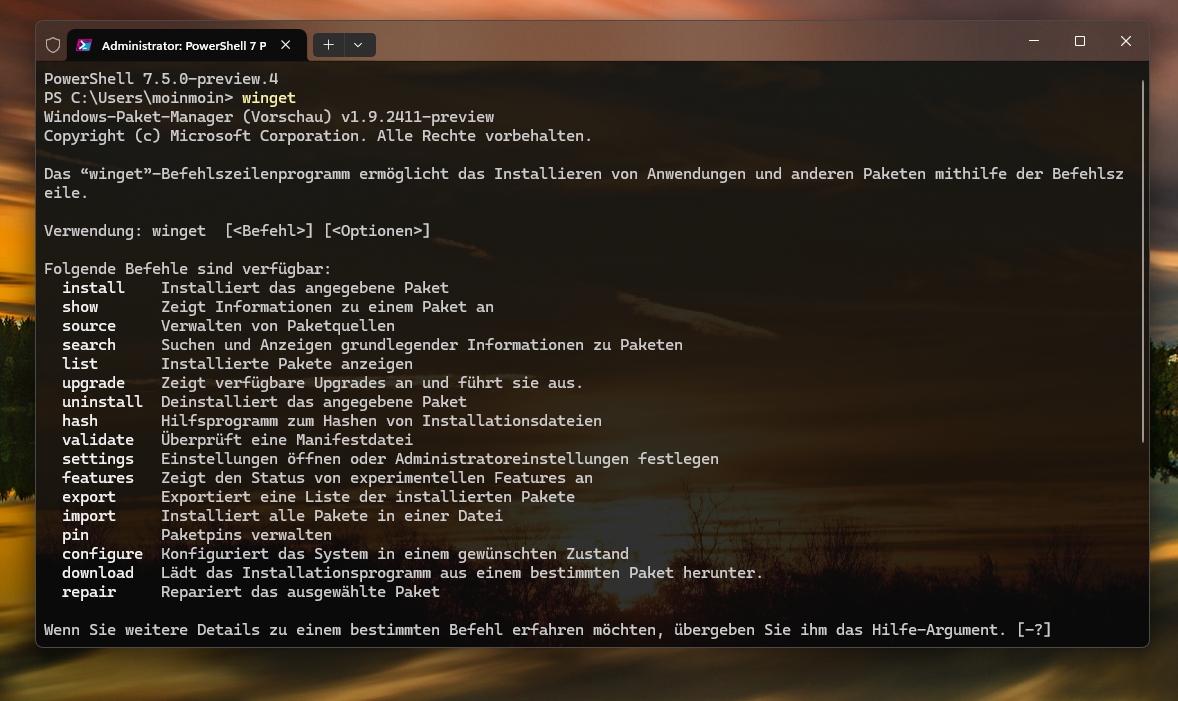This screenshot has height=701, width=1178.
Task: Click 'Überprüft eine Manifestdatei' description
Action: click(287, 440)
